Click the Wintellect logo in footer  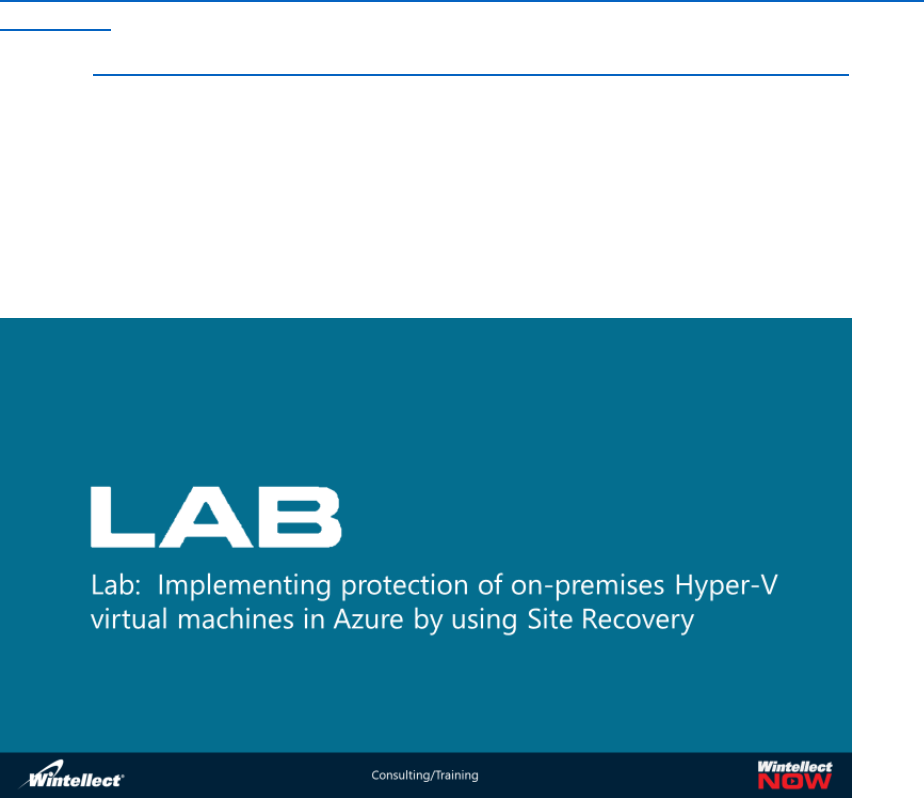point(72,774)
